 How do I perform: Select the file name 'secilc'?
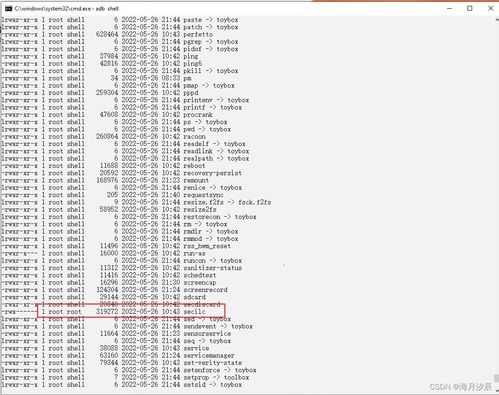pyautogui.click(x=194, y=312)
